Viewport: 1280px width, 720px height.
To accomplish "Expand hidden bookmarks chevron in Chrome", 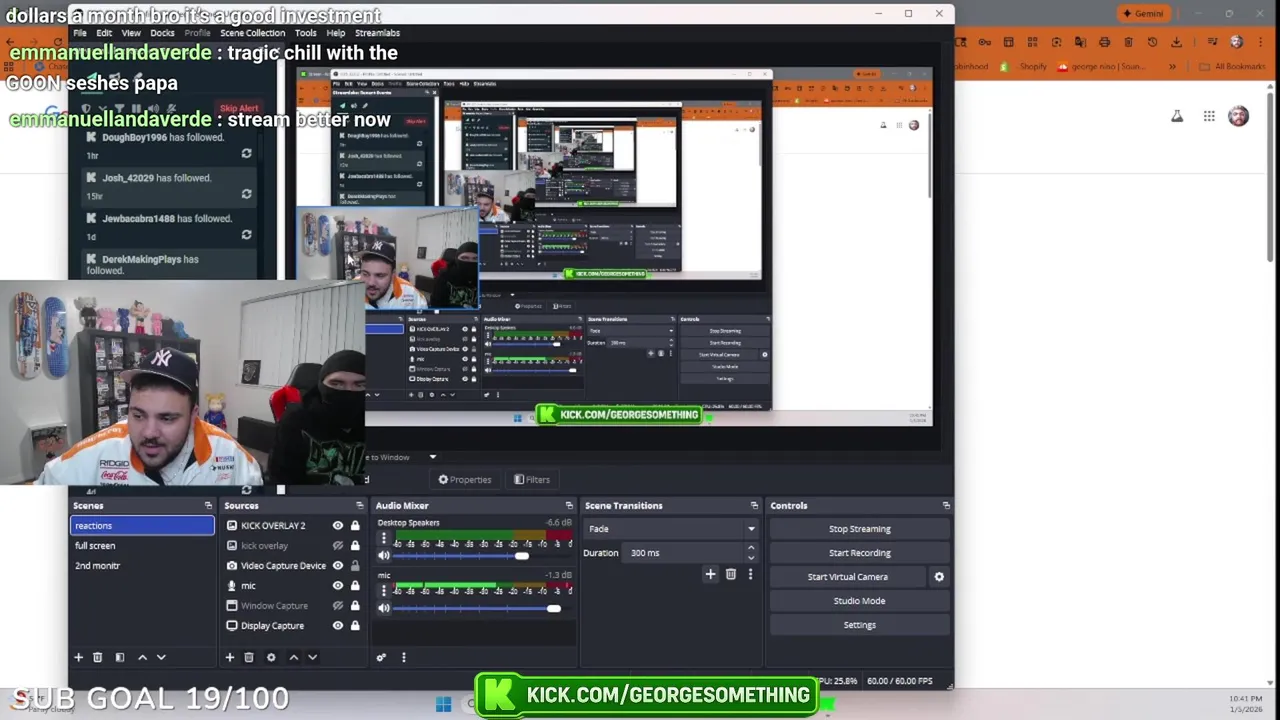I will (1172, 67).
